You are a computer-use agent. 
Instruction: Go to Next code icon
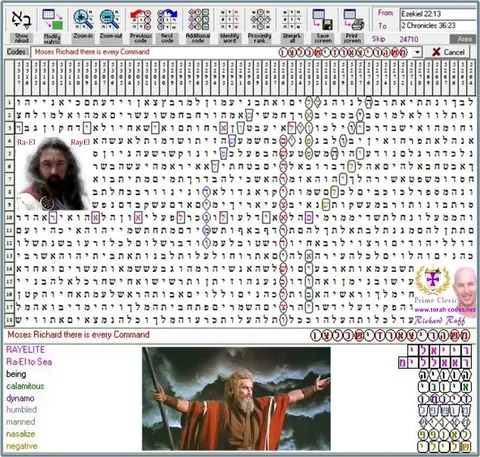(167, 19)
